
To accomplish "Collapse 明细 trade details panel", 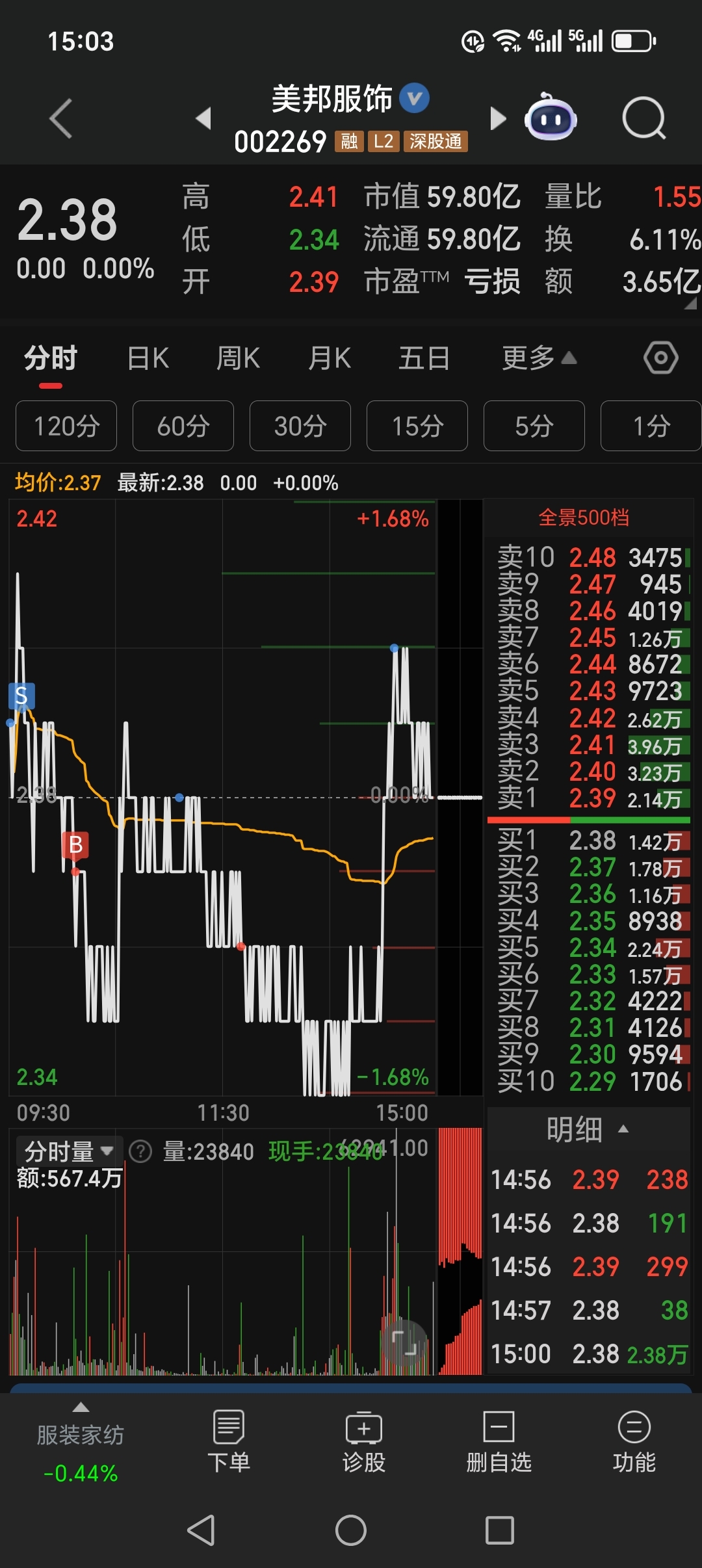I will point(588,1130).
